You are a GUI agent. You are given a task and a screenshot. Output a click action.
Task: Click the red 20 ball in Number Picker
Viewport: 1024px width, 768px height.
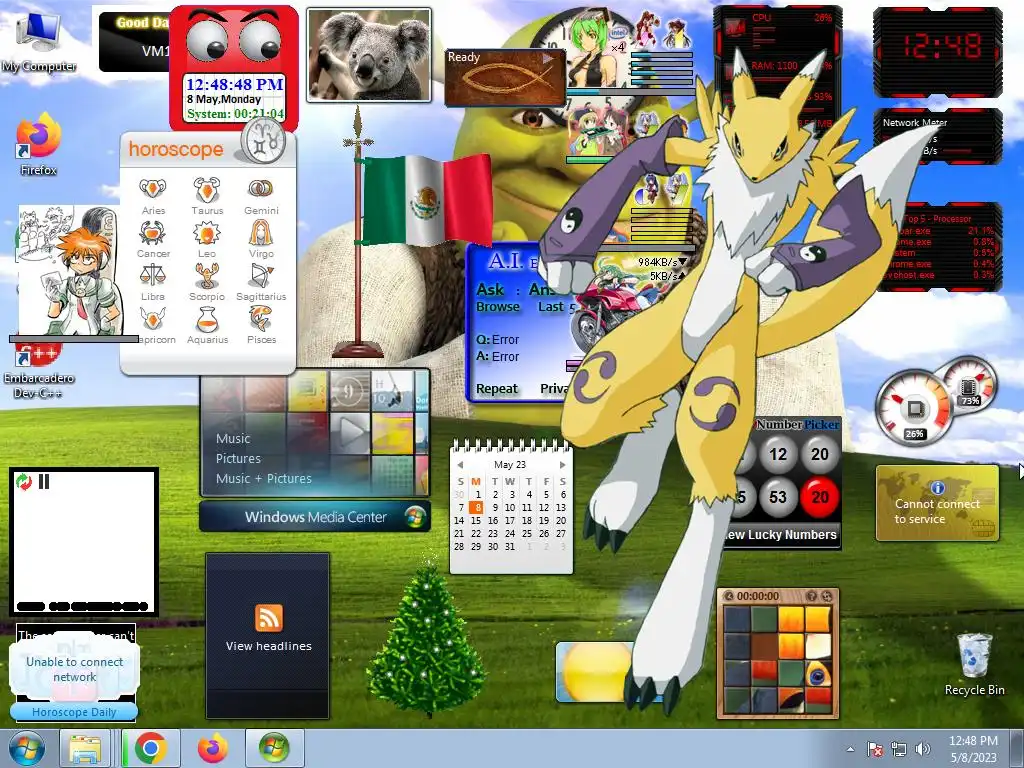pyautogui.click(x=820, y=497)
